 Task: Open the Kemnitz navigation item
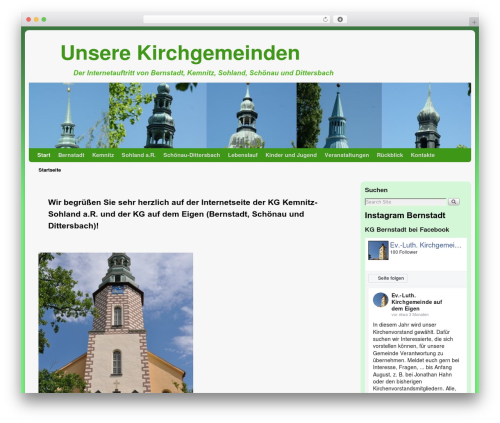pyautogui.click(x=103, y=155)
